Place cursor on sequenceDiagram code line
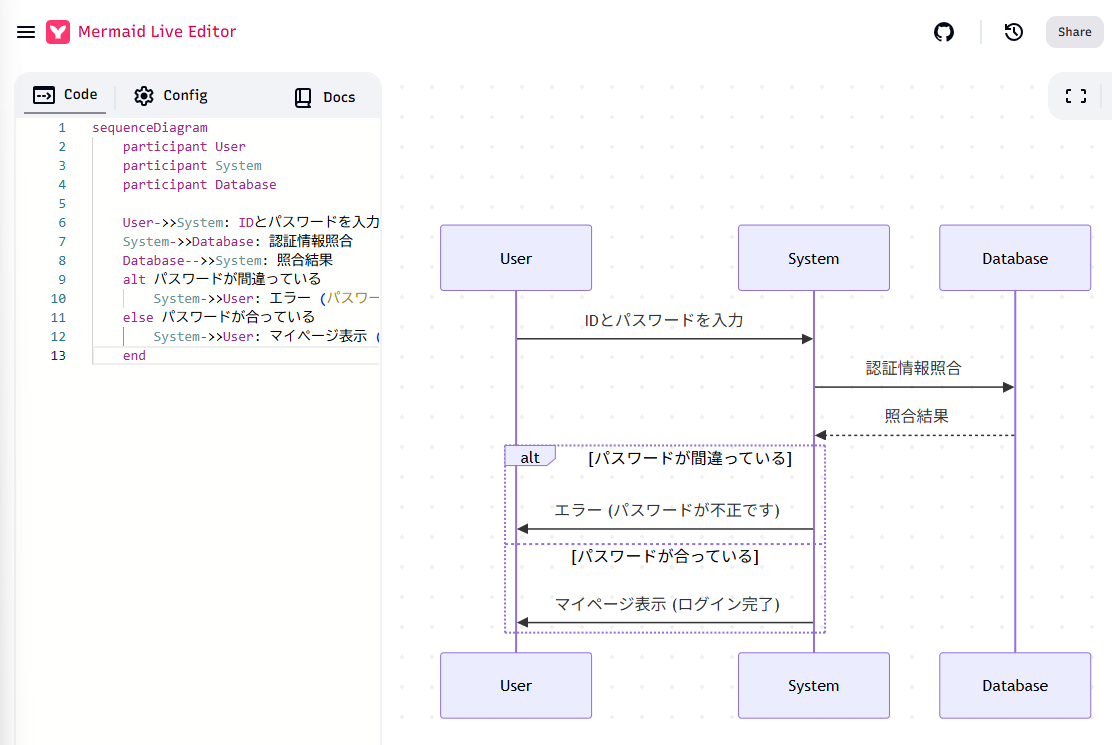This screenshot has height=745, width=1112. click(150, 128)
